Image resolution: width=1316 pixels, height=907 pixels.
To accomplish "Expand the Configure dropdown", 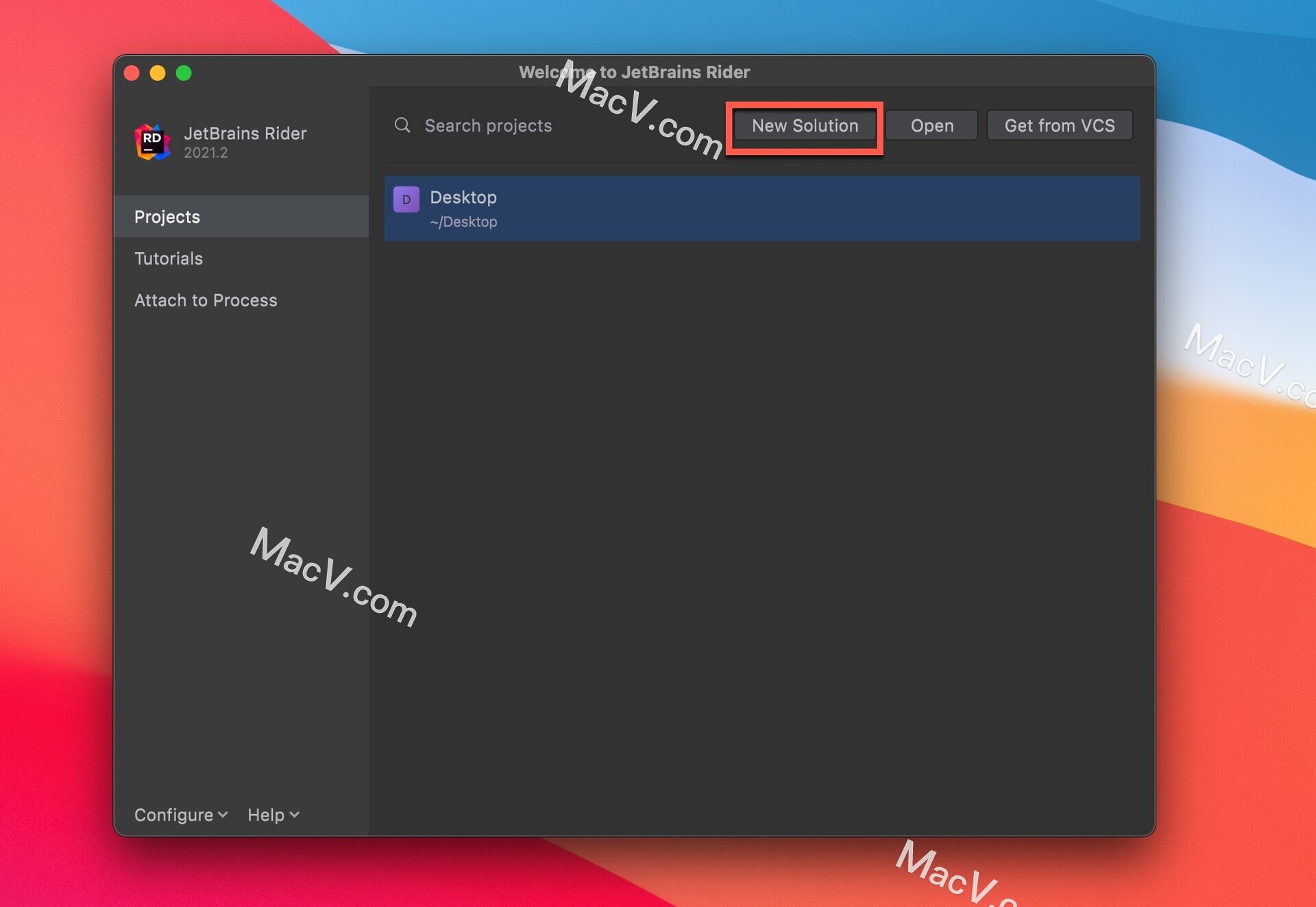I will (x=181, y=814).
